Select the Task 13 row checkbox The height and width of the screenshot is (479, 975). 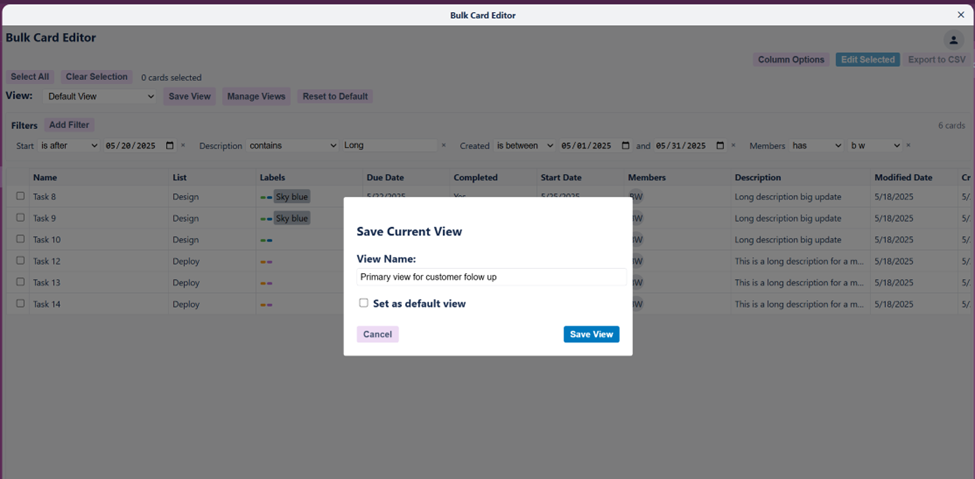[21, 282]
